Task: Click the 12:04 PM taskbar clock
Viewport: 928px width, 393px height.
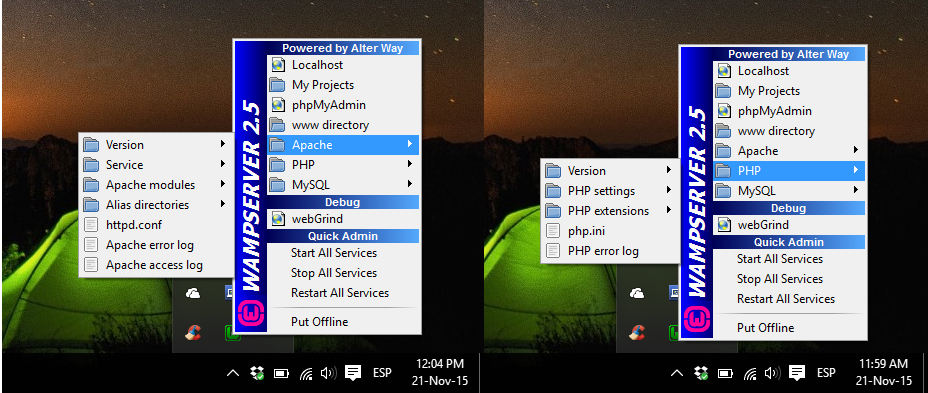Action: point(439,372)
